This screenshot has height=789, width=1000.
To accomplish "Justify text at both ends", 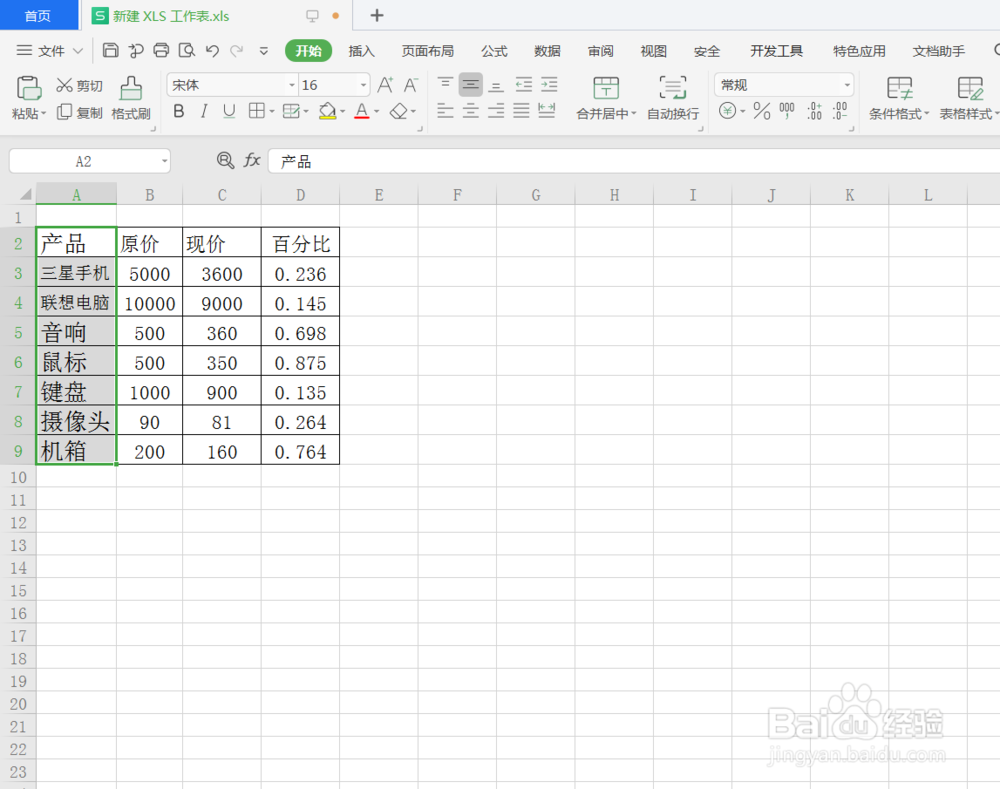I will tap(521, 111).
